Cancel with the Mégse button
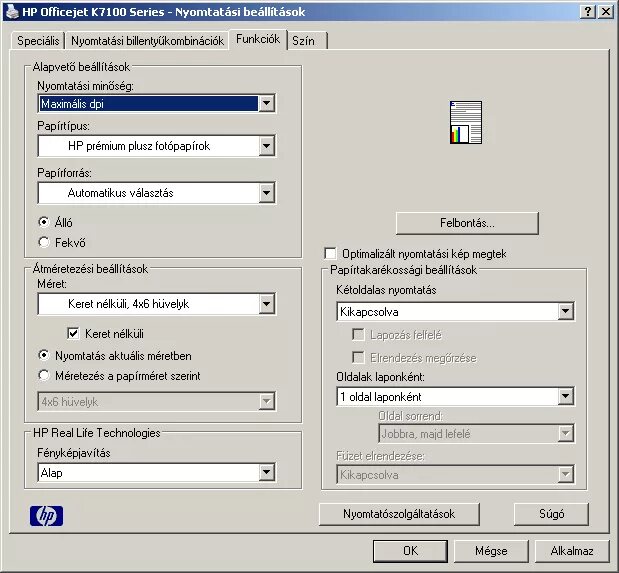619x573 pixels. [x=491, y=550]
